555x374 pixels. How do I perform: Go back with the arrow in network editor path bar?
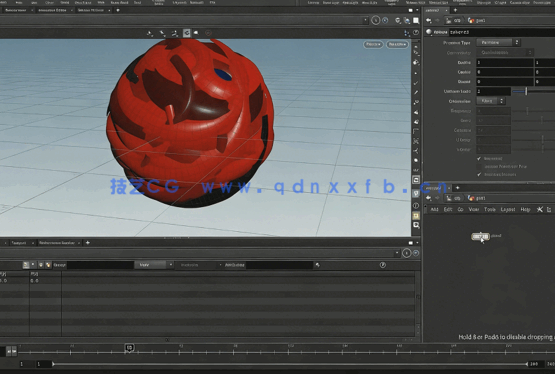(x=429, y=198)
